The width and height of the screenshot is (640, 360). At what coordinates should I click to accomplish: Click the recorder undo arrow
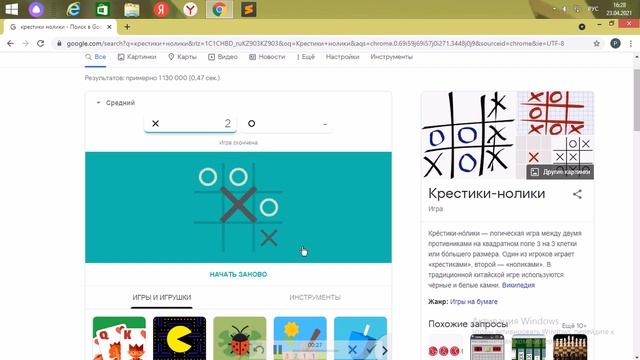coord(259,350)
